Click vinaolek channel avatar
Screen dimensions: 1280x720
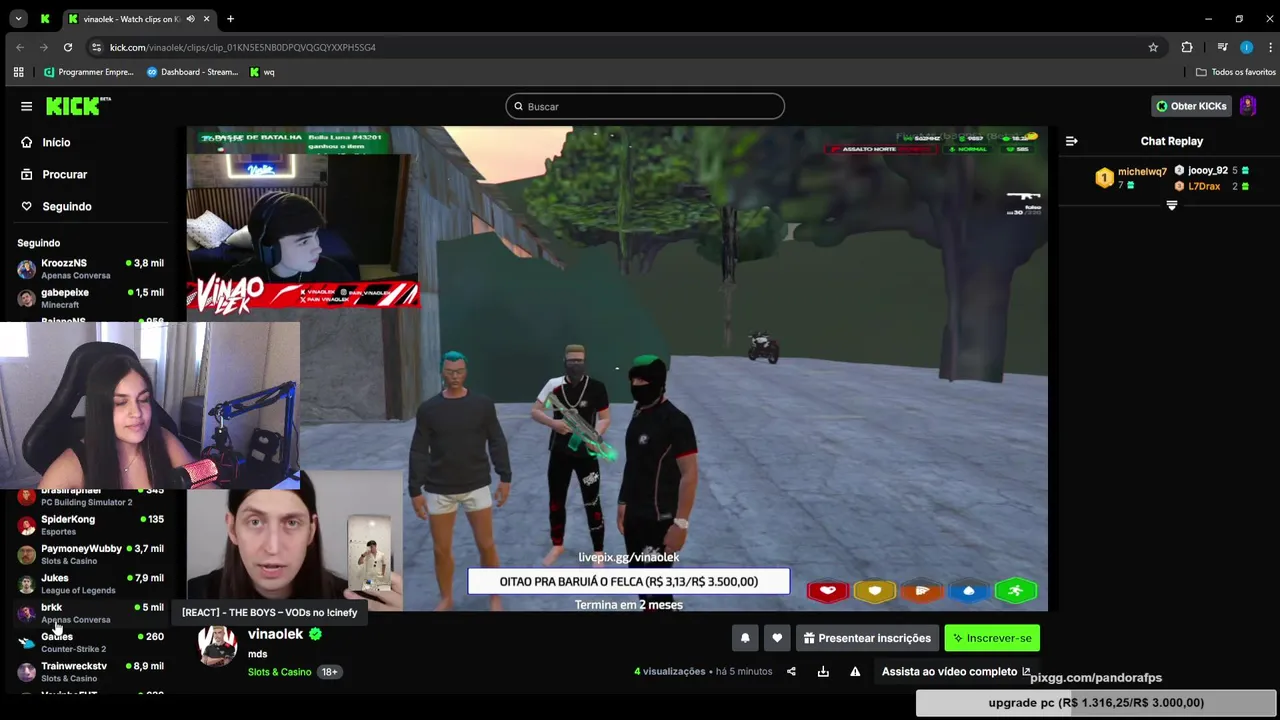[217, 645]
